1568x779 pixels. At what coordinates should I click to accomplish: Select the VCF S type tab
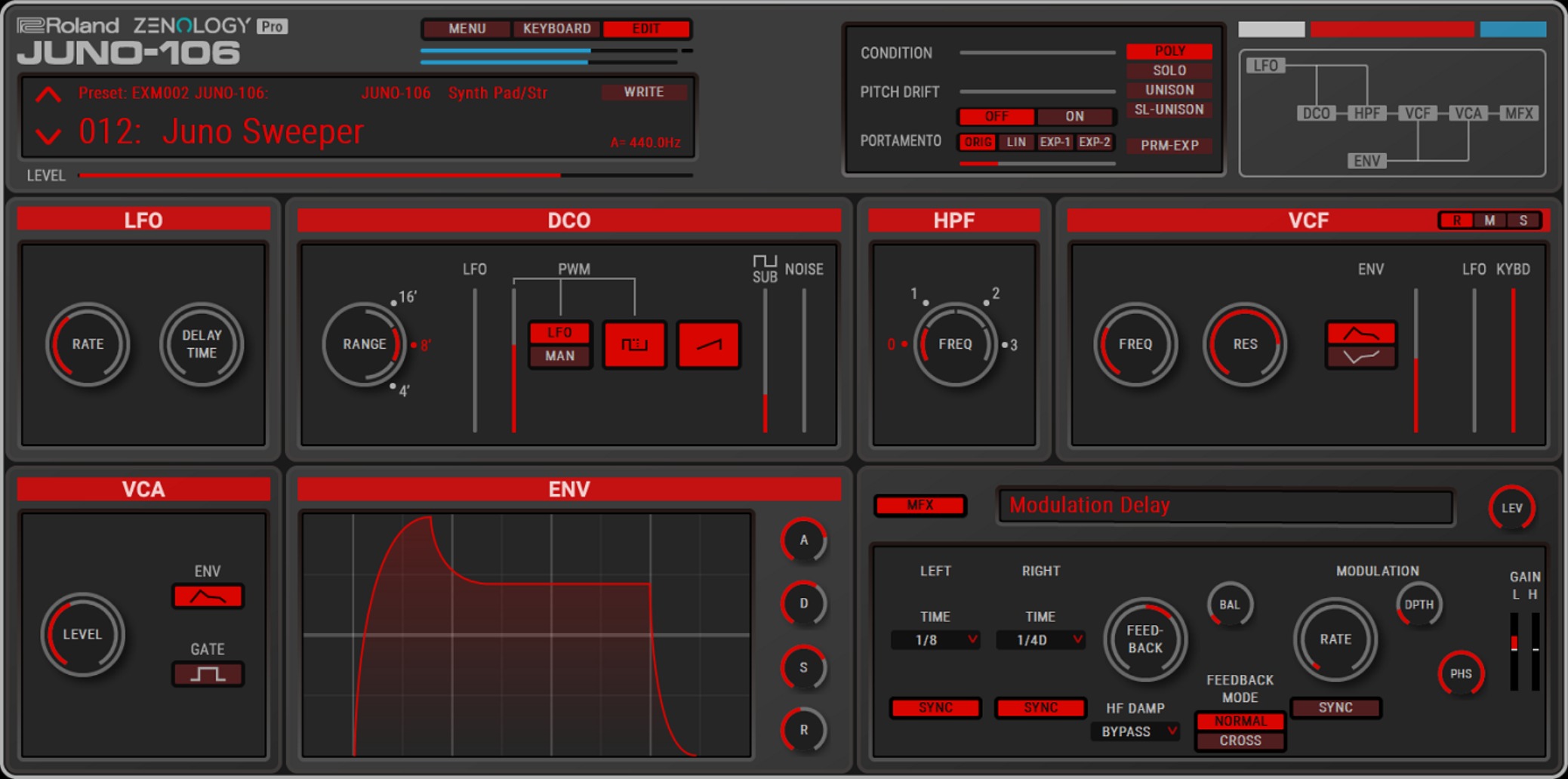pyautogui.click(x=1523, y=220)
